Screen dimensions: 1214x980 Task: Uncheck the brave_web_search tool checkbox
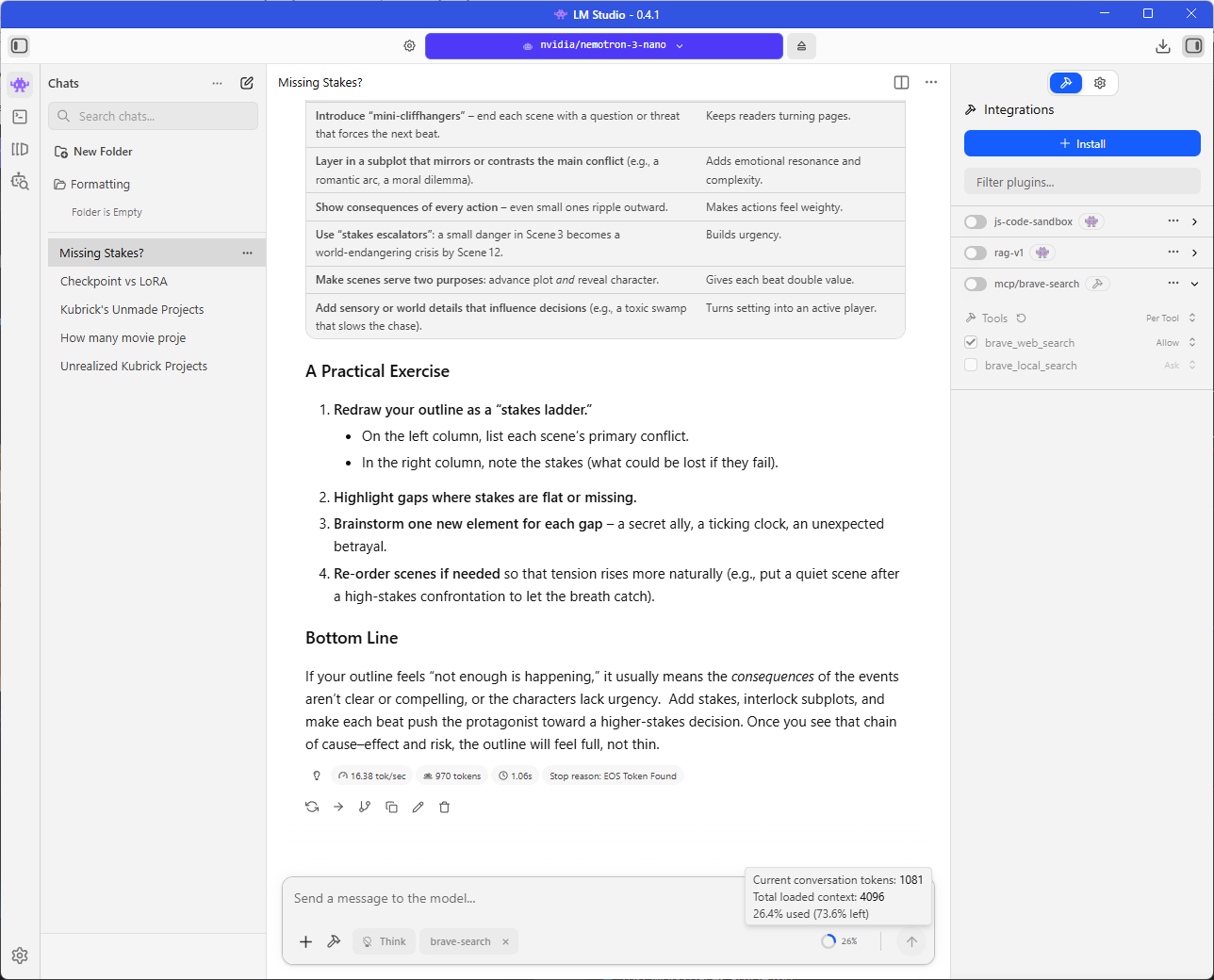(971, 343)
